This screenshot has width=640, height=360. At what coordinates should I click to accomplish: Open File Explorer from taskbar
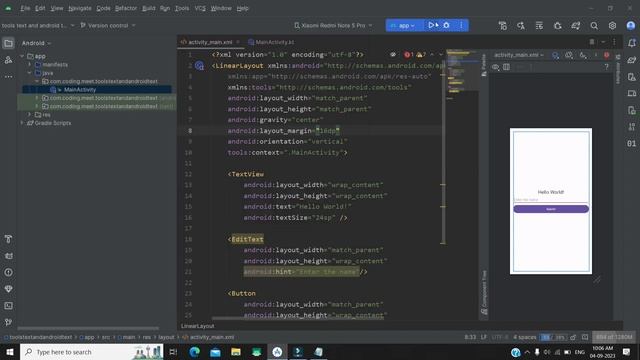click(236, 352)
